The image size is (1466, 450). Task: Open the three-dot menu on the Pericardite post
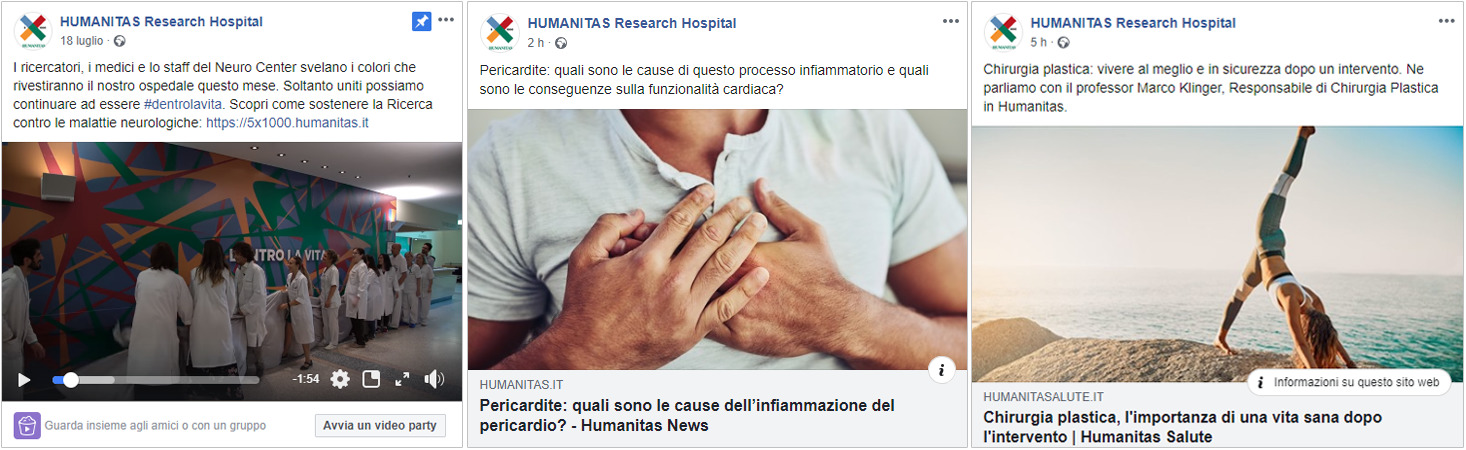(950, 21)
